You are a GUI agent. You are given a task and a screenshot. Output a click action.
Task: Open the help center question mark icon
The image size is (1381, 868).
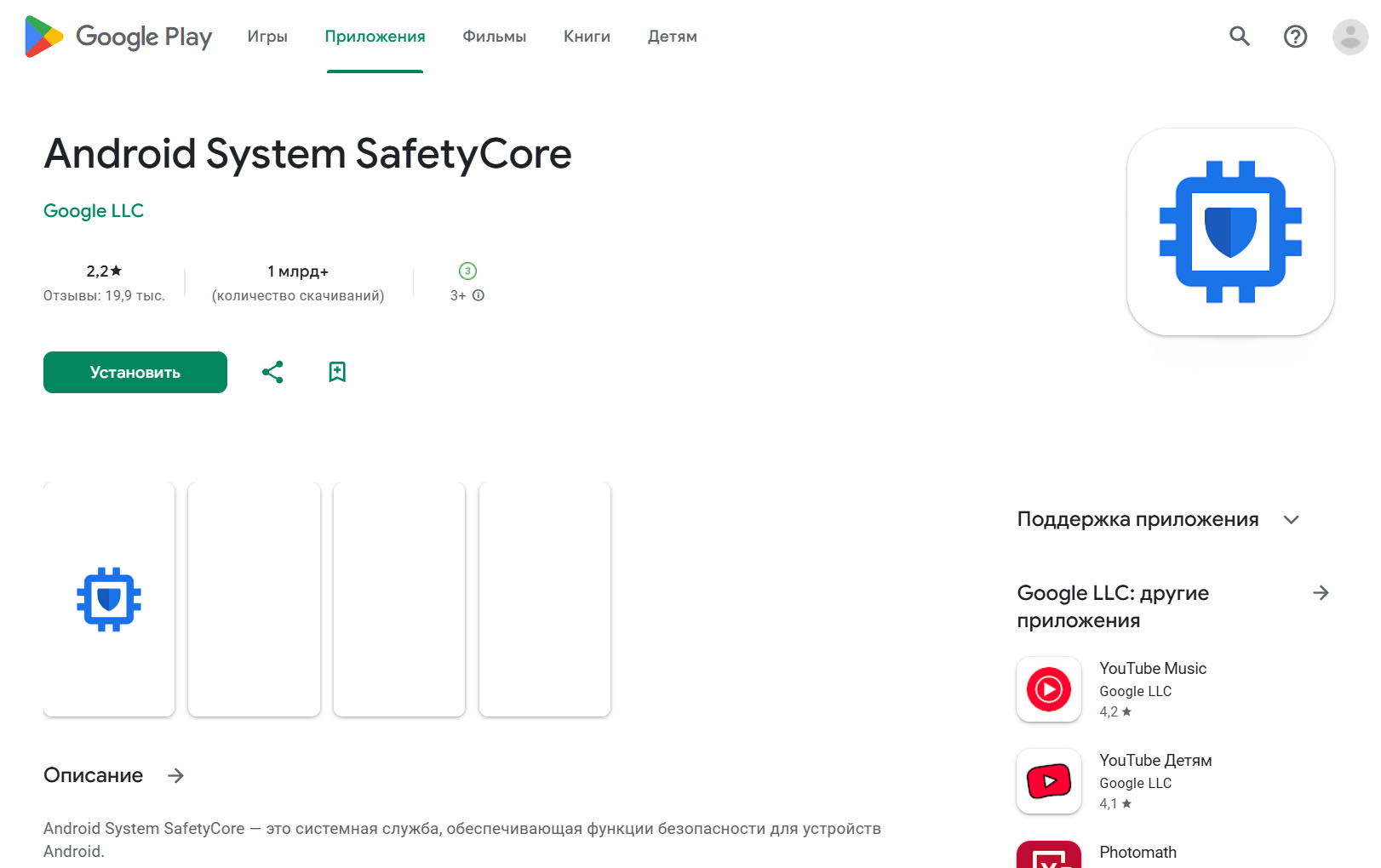pos(1295,37)
